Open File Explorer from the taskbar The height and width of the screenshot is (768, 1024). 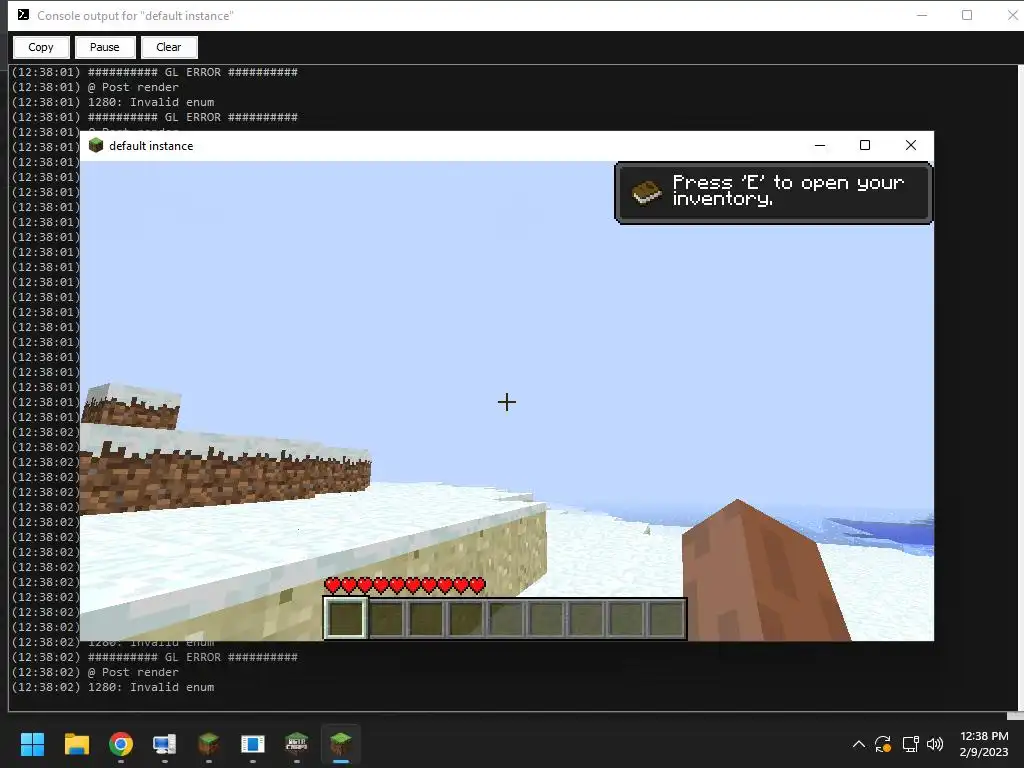point(76,744)
